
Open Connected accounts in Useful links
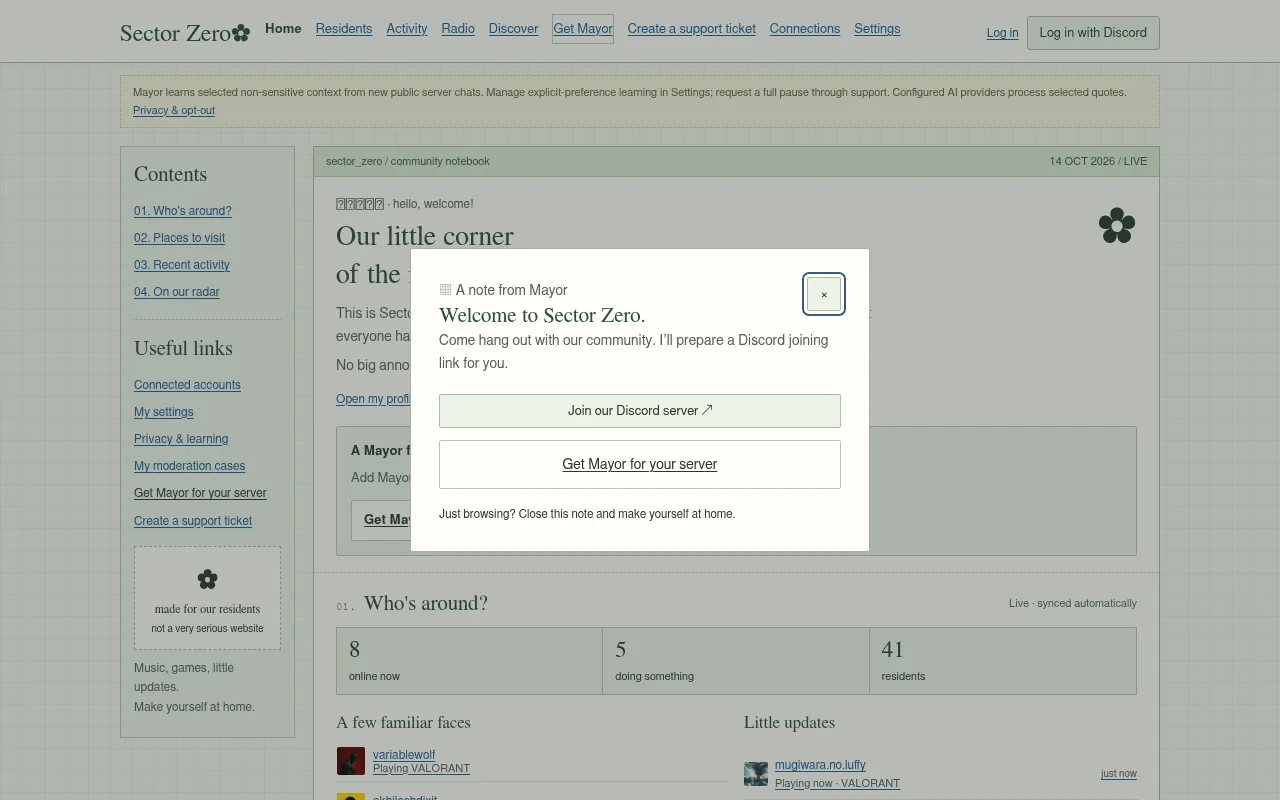(x=187, y=385)
